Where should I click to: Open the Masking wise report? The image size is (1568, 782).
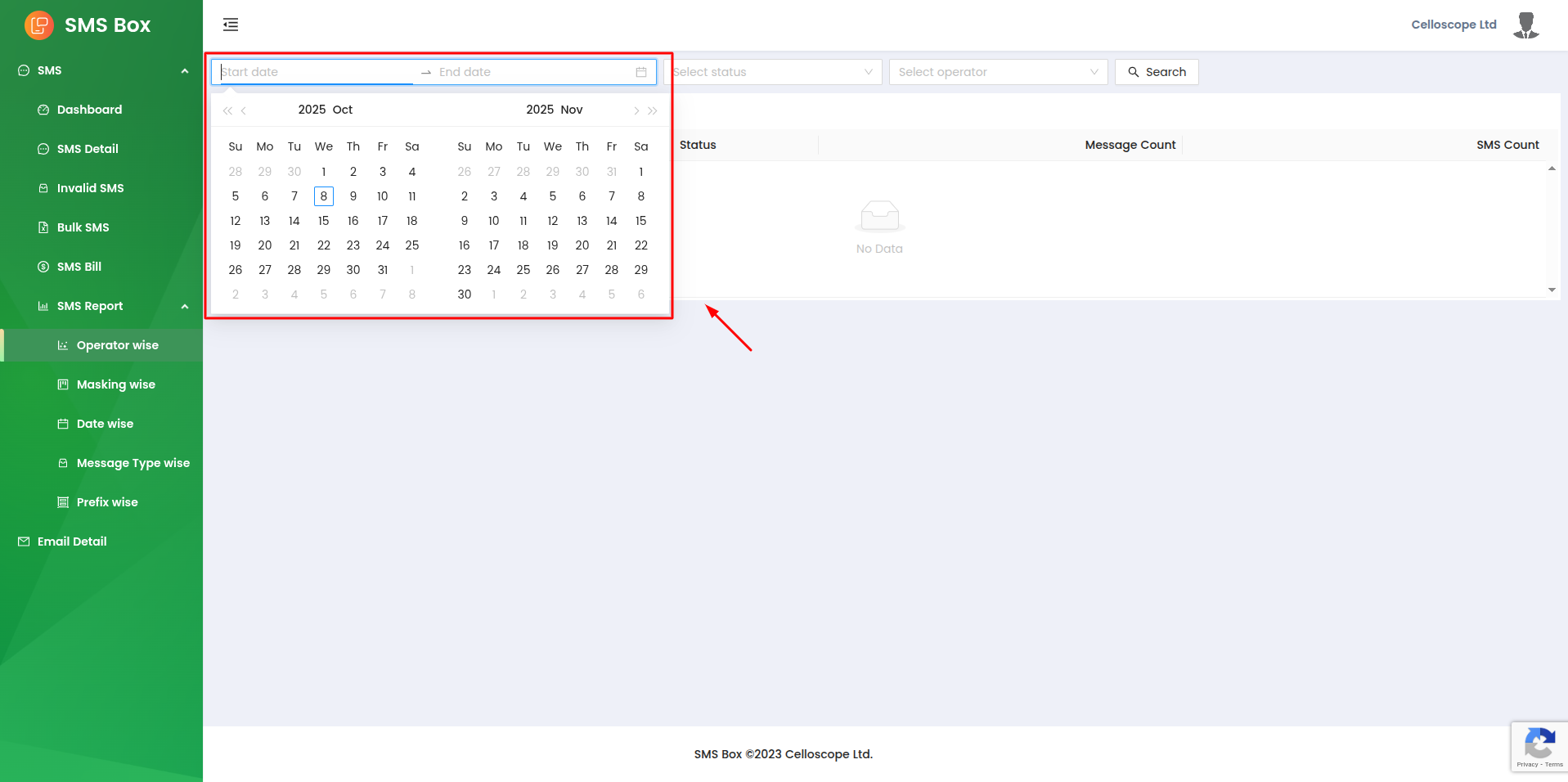pyautogui.click(x=115, y=384)
